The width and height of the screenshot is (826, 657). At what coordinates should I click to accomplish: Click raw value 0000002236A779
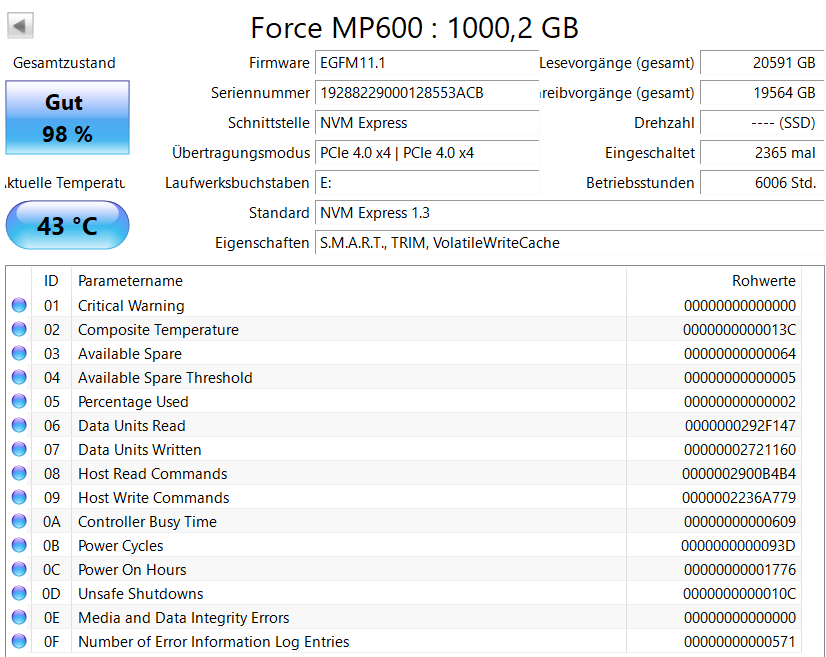pos(739,498)
